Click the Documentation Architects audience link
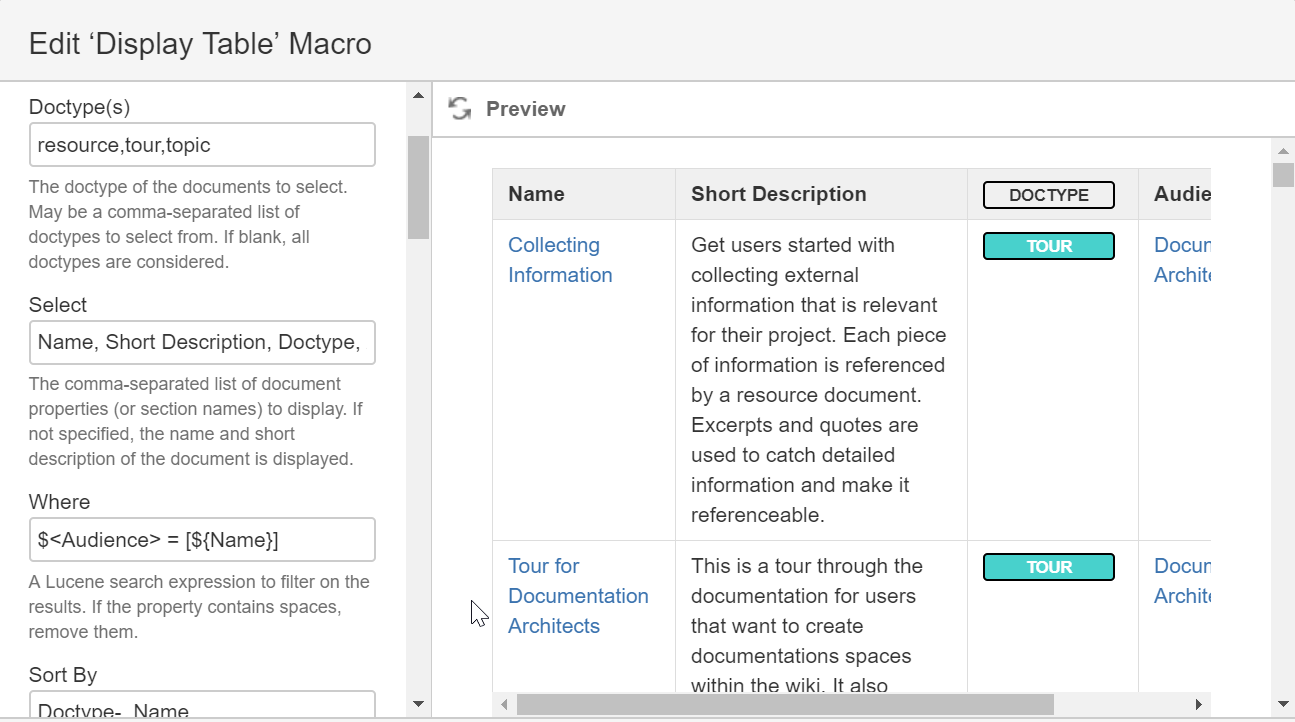The width and height of the screenshot is (1295, 722). click(1185, 259)
